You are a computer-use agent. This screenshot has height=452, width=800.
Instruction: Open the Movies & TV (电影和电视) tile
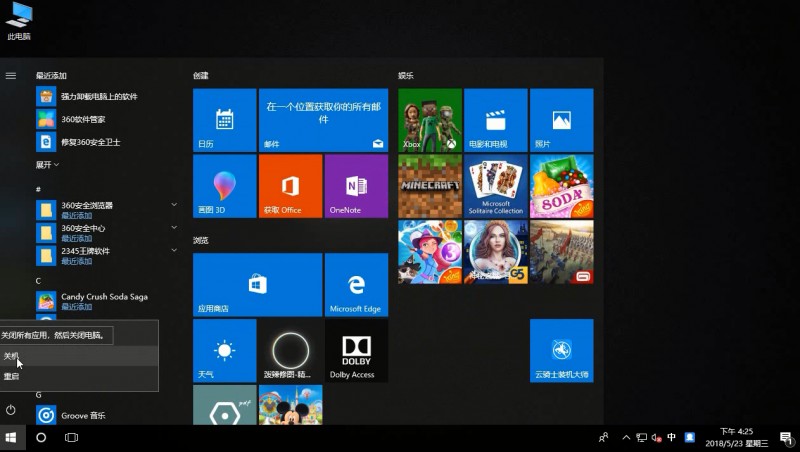click(x=495, y=120)
